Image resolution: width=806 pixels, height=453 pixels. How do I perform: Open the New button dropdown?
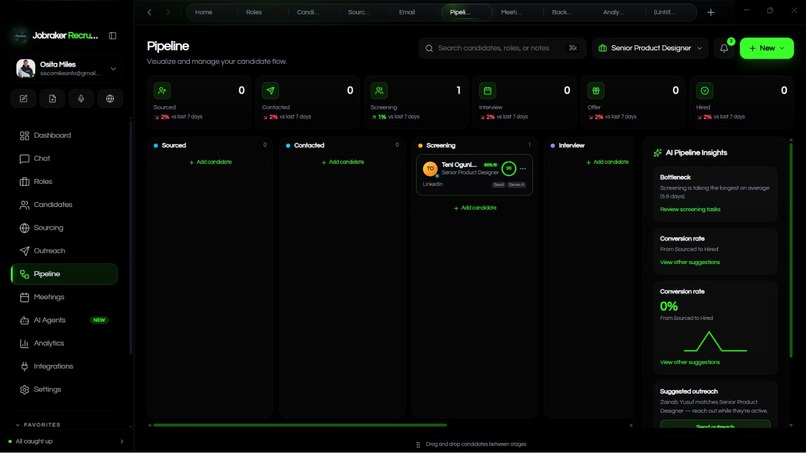point(766,48)
